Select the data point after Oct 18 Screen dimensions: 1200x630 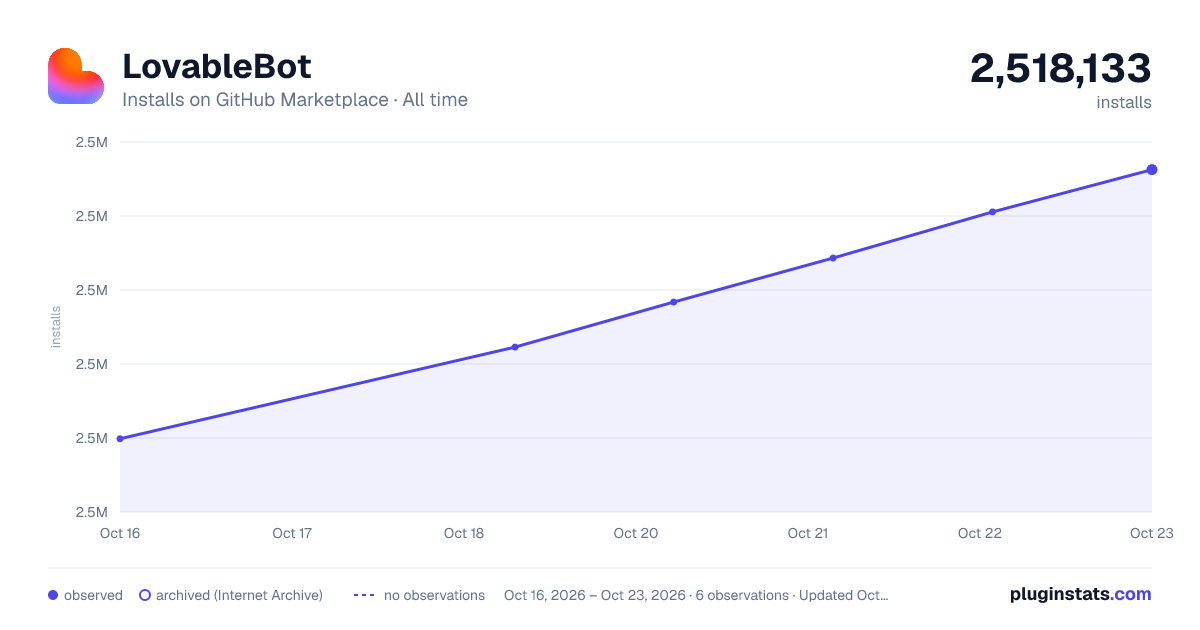pos(515,347)
